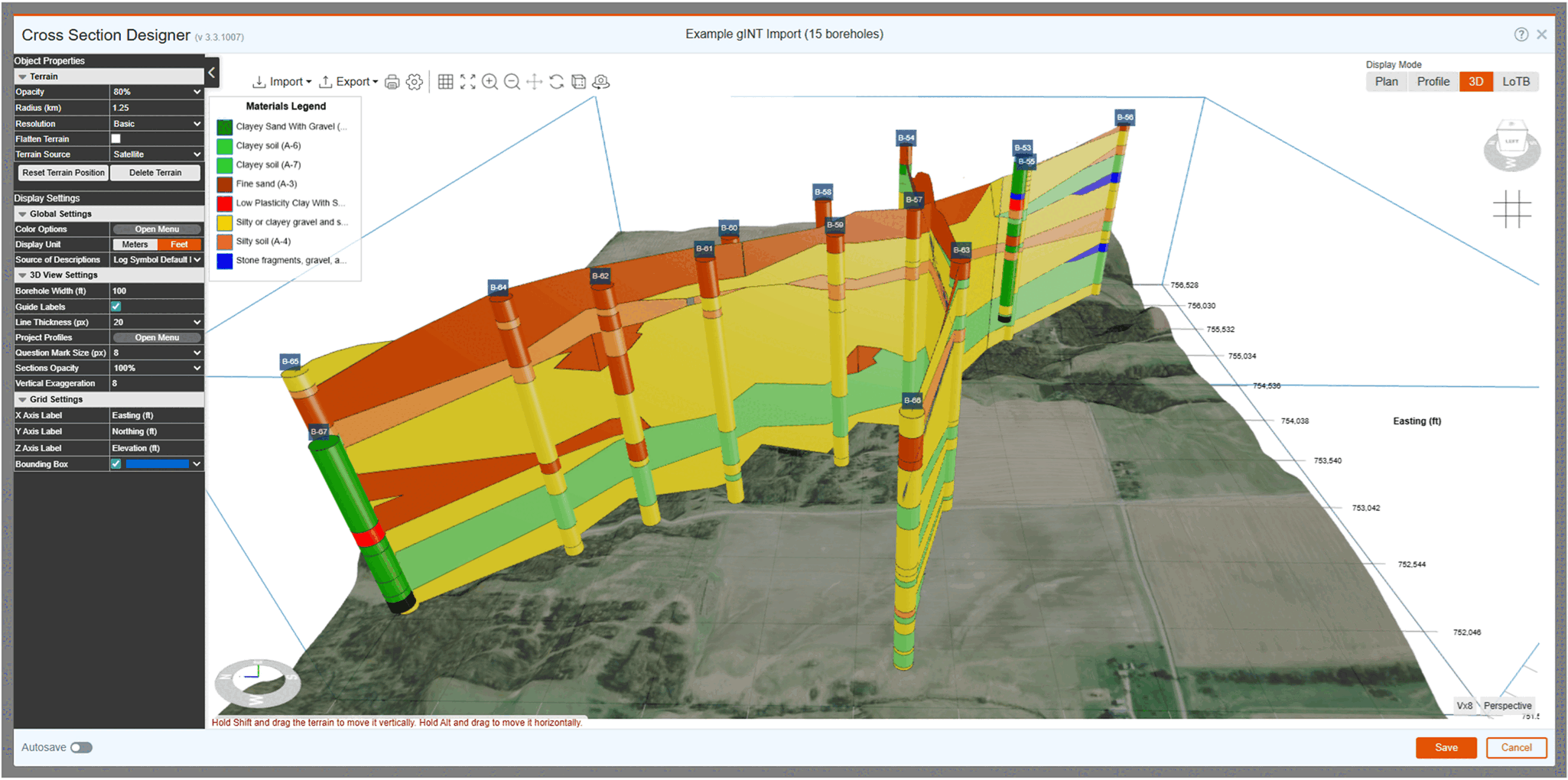Open the Import dropdown
1568x780 pixels.
tap(282, 81)
